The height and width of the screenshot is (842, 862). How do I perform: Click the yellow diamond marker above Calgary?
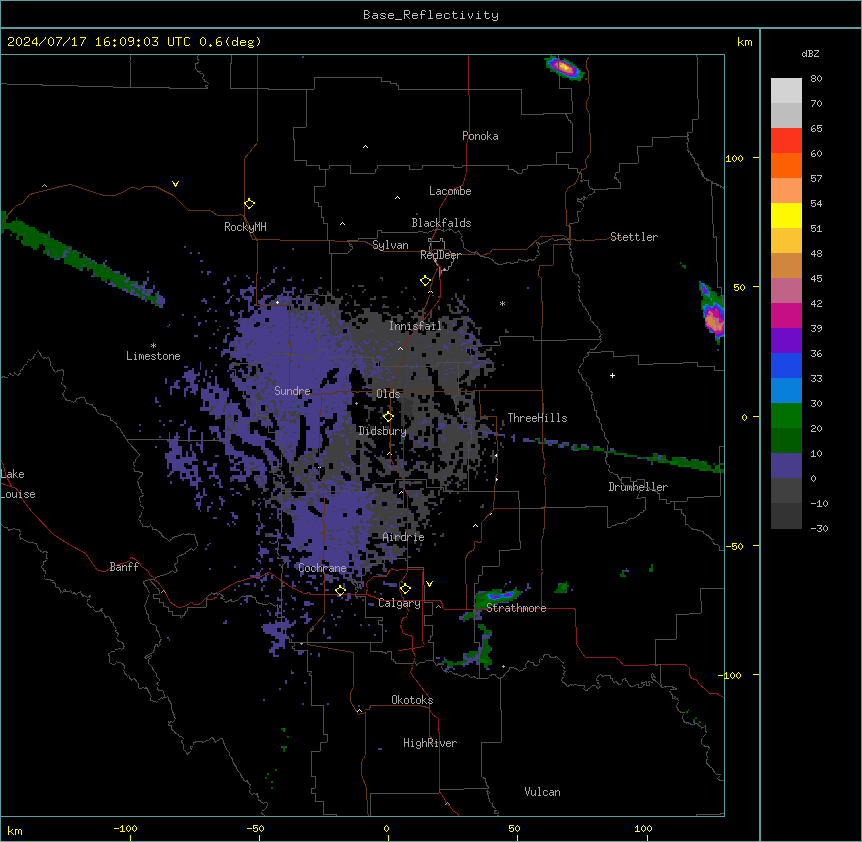coord(405,589)
